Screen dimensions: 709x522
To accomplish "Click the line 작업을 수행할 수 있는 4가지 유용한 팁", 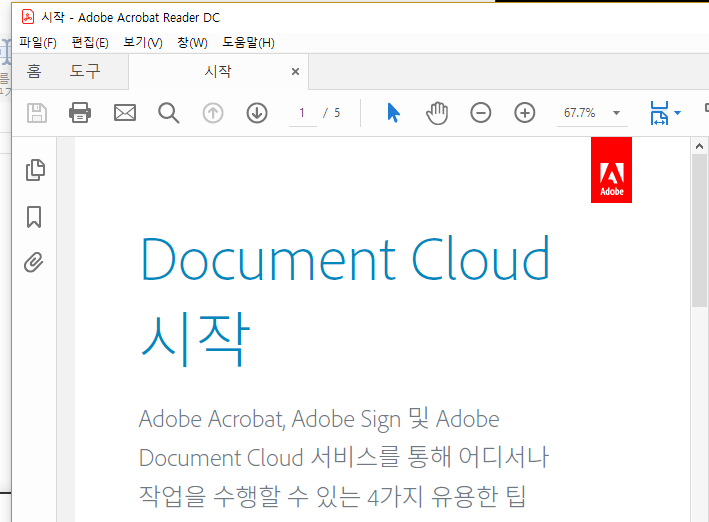I will [332, 497].
